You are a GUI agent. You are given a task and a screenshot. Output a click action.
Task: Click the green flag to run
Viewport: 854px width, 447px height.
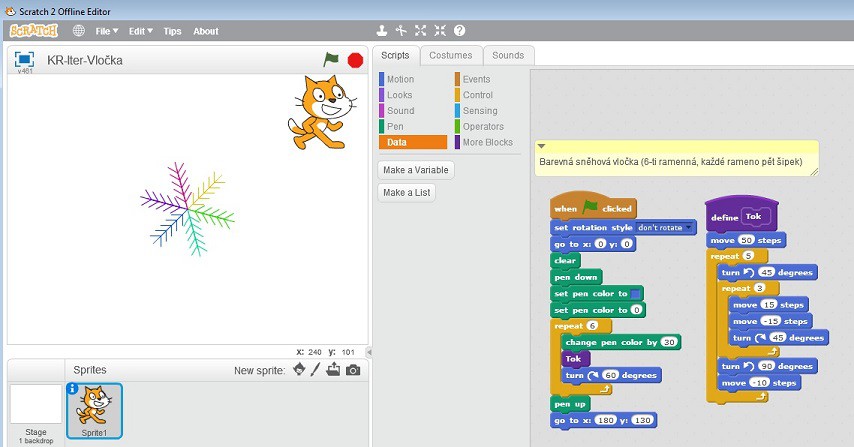tap(331, 59)
